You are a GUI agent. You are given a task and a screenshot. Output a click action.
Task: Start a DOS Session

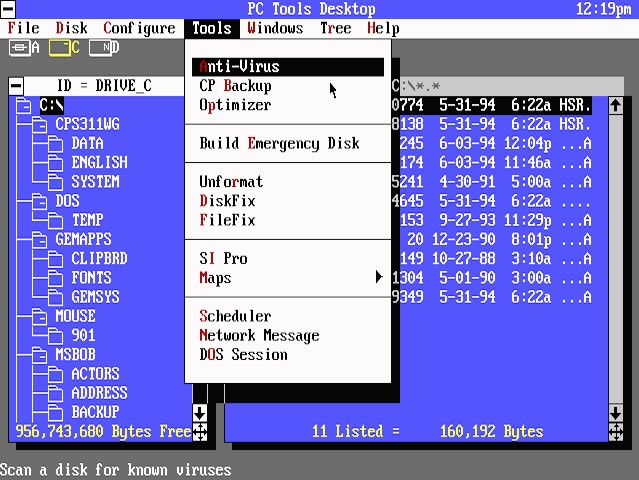[x=288, y=354]
